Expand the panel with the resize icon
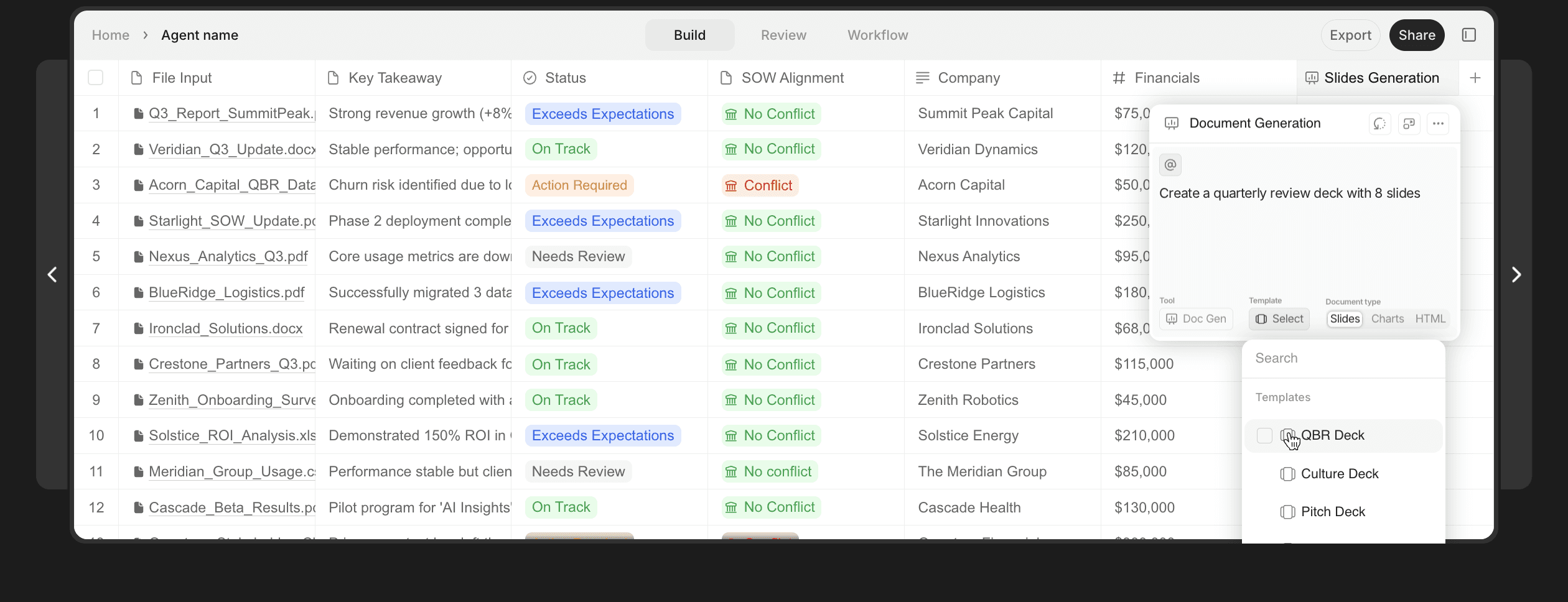This screenshot has height=602, width=1568. (1409, 123)
